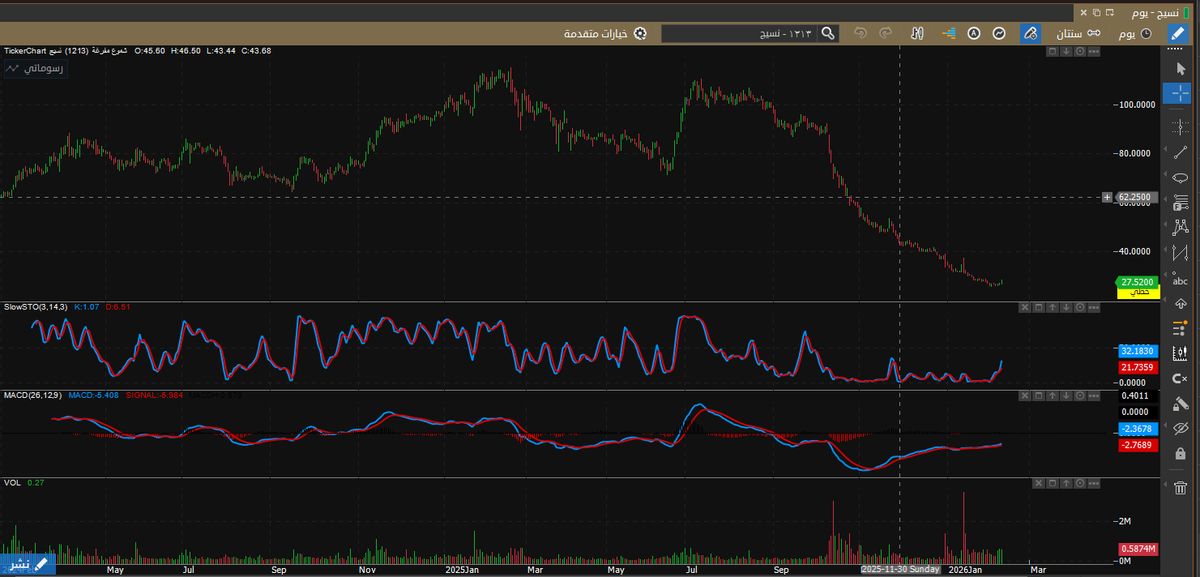Choose the pattern polyline drawing tool
This screenshot has height=577, width=1200.
coord(1180,228)
